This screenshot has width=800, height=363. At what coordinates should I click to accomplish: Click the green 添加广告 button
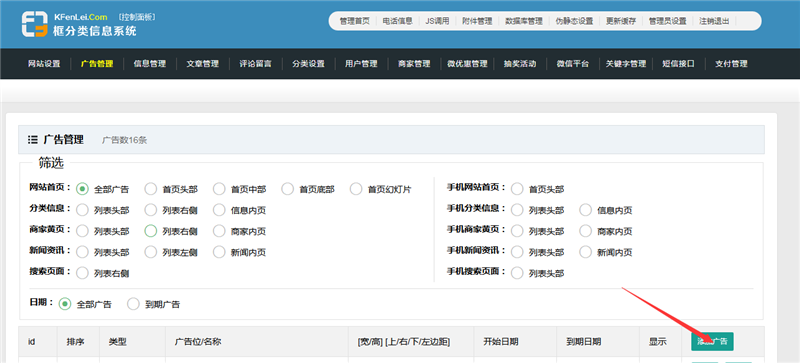pyautogui.click(x=712, y=342)
